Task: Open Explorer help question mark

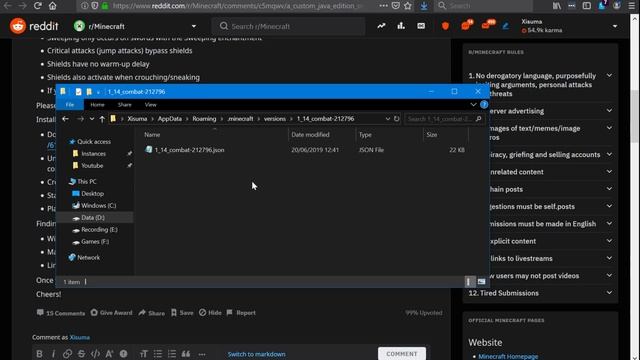Action: 484,104
